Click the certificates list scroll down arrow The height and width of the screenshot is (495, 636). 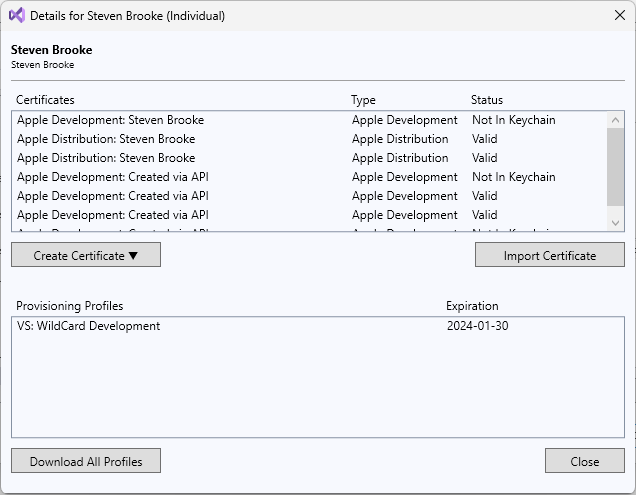pos(615,223)
